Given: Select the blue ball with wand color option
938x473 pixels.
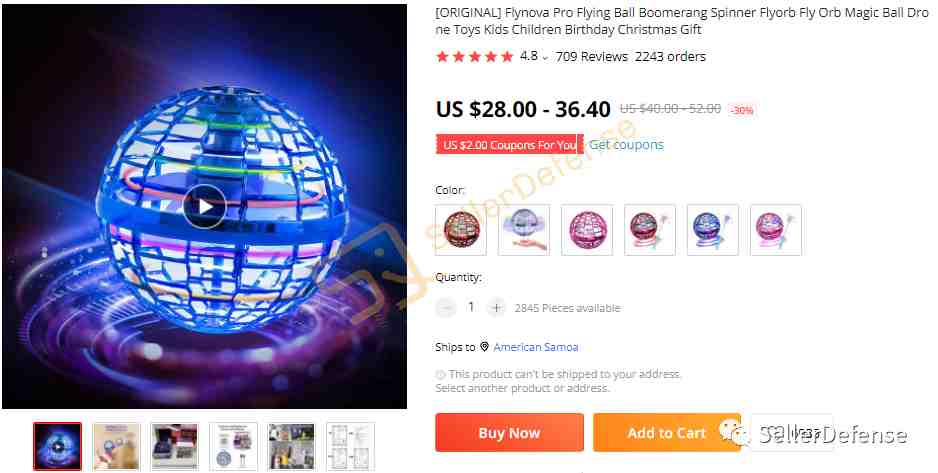Looking at the screenshot, I should coord(712,230).
